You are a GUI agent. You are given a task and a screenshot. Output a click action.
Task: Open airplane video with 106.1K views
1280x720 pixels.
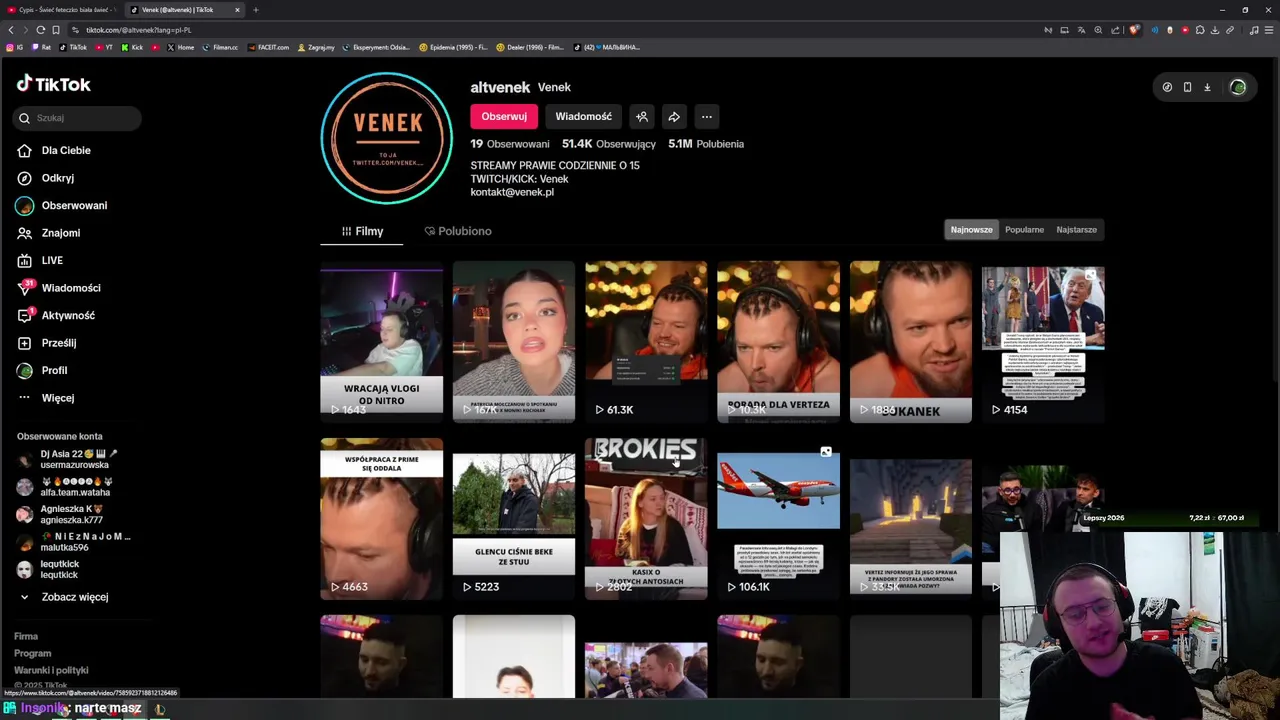coord(778,519)
